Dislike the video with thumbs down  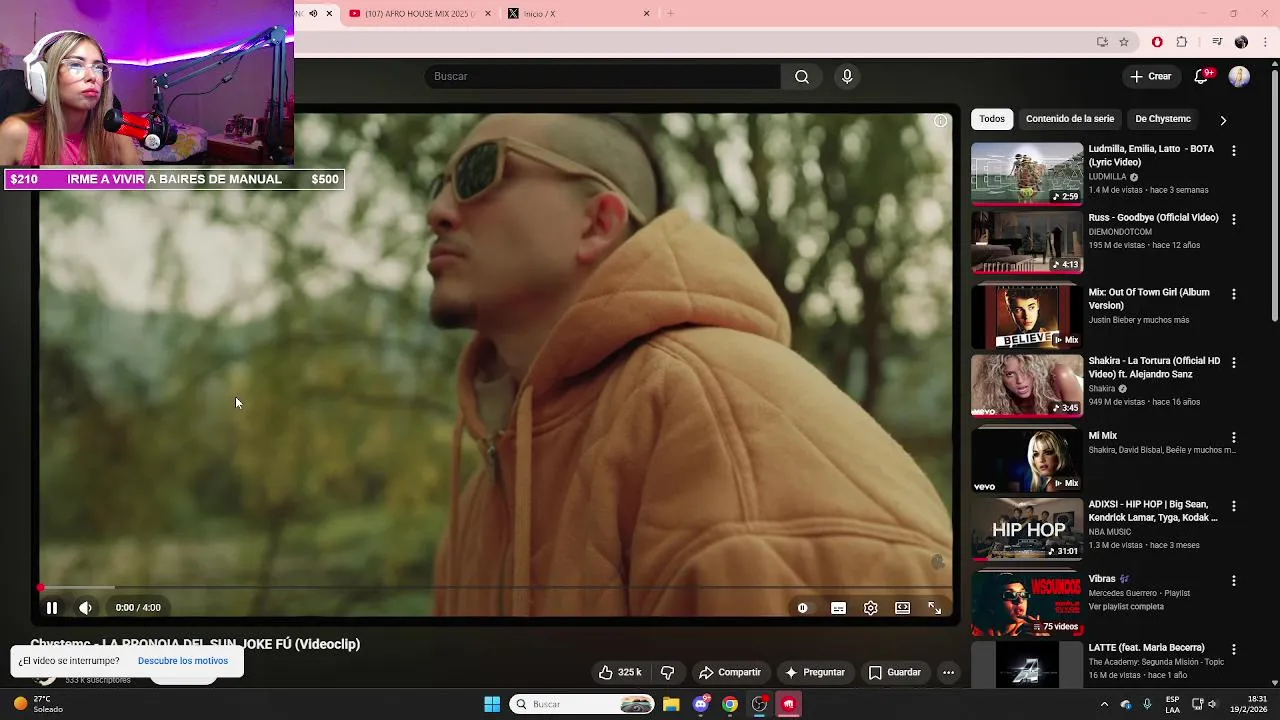[x=667, y=672]
